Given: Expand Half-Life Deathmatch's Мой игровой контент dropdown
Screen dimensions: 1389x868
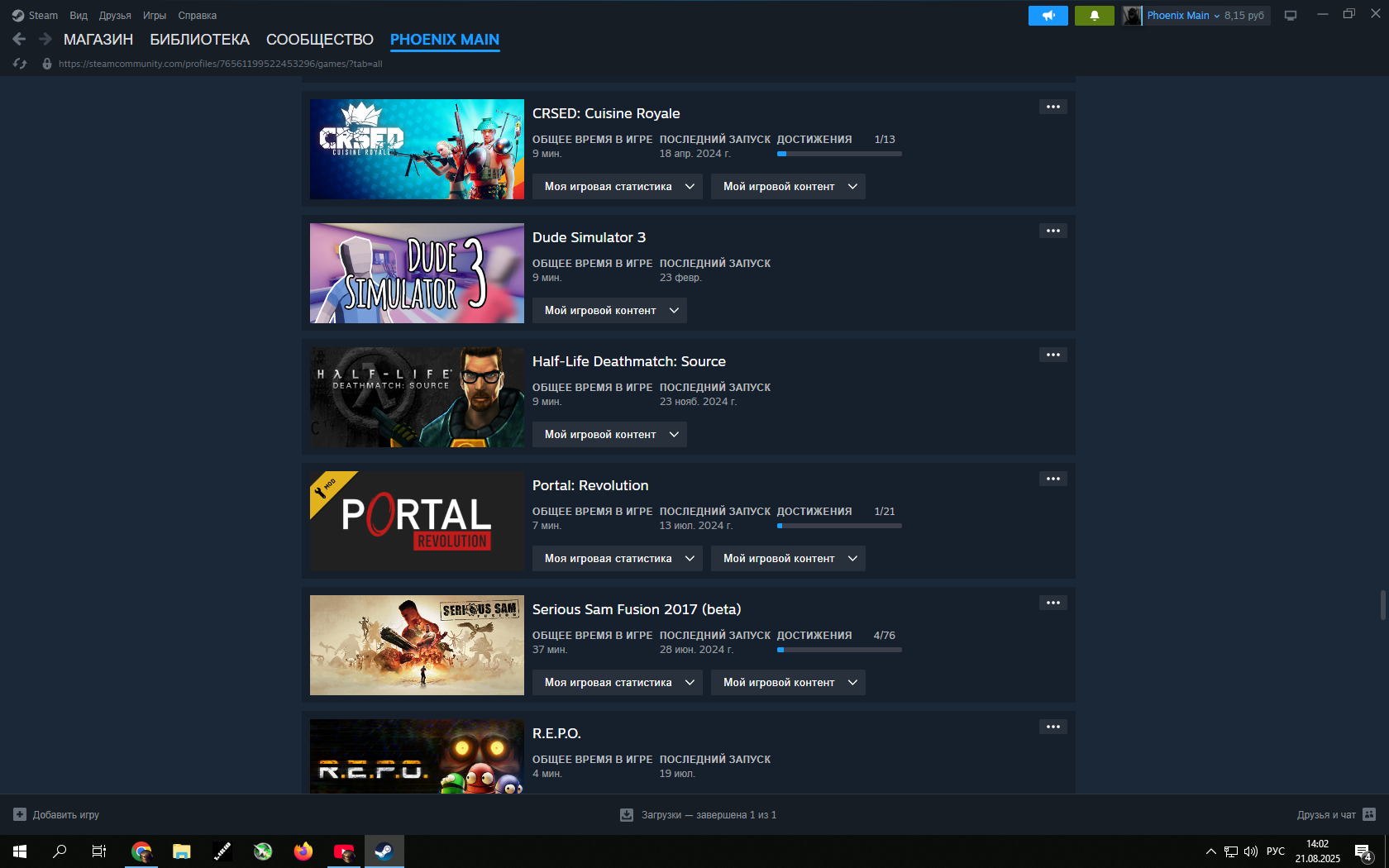Looking at the screenshot, I should (609, 435).
